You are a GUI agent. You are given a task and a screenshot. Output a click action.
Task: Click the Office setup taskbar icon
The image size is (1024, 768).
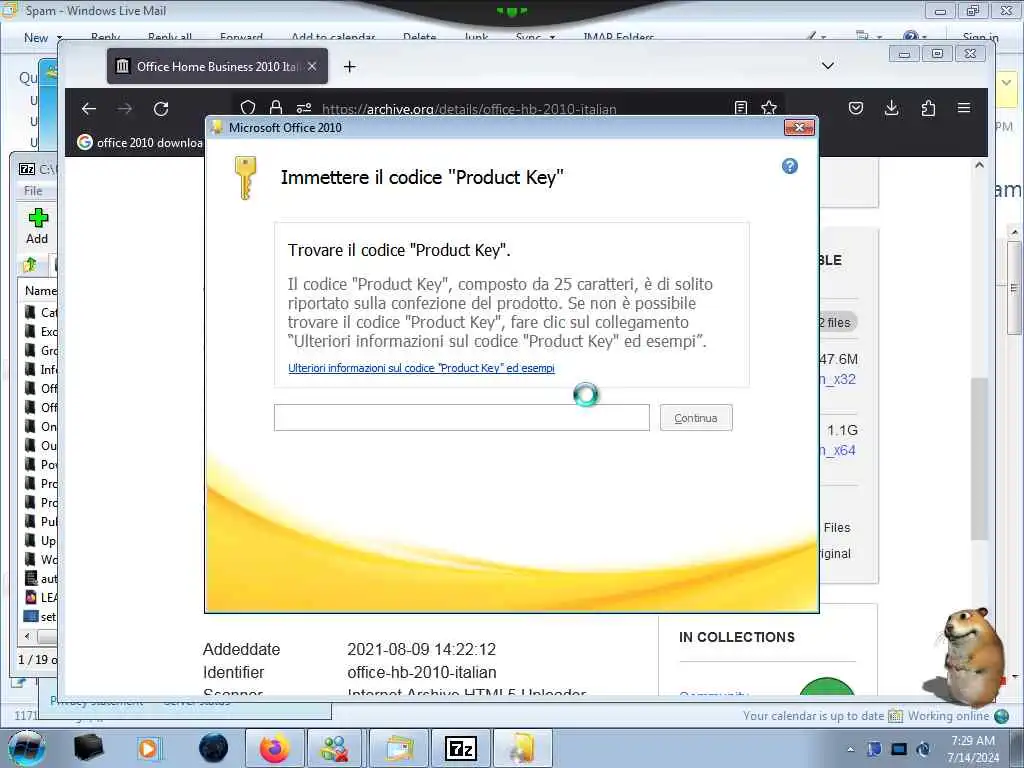522,748
